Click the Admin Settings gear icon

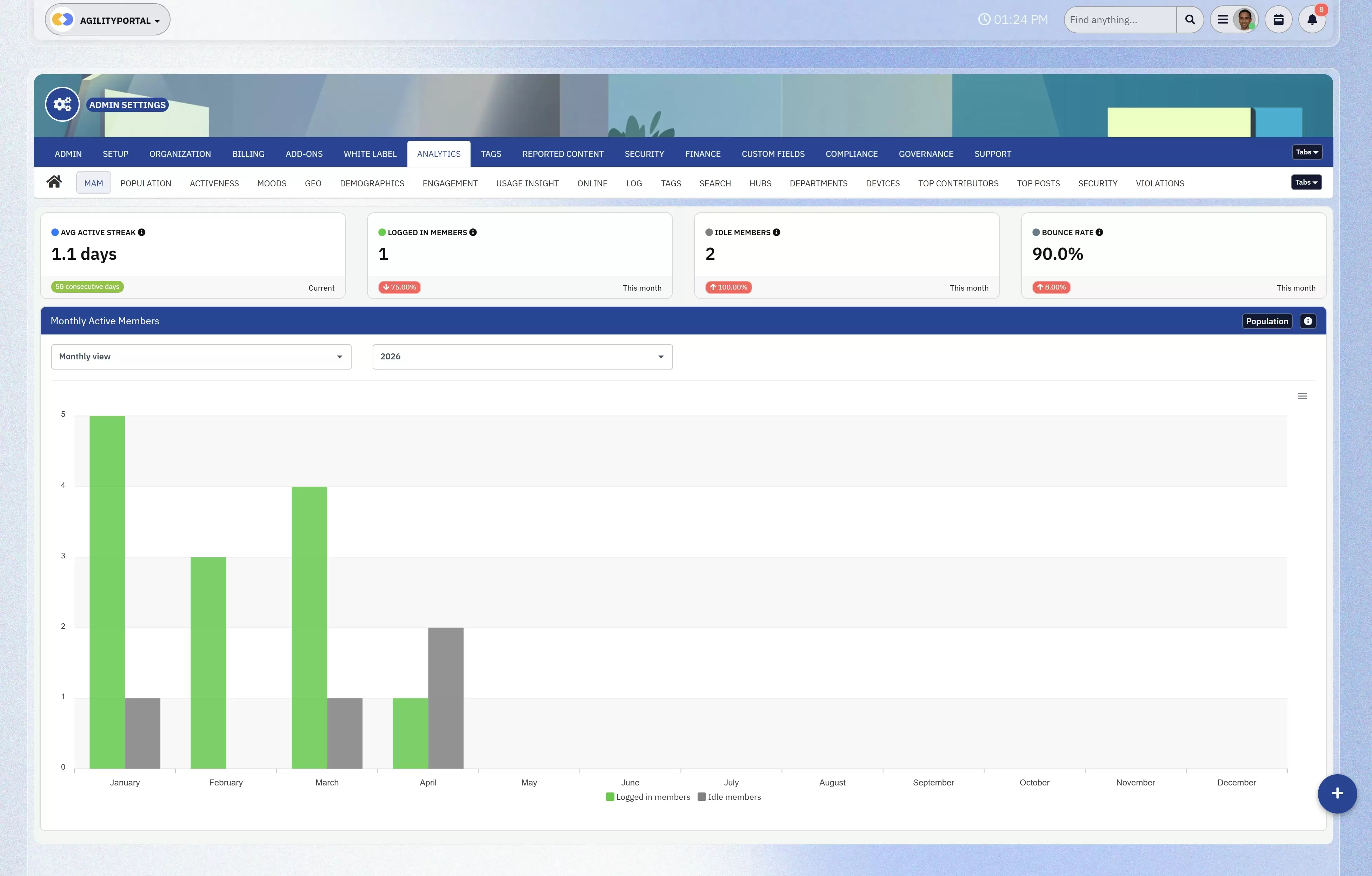click(61, 104)
